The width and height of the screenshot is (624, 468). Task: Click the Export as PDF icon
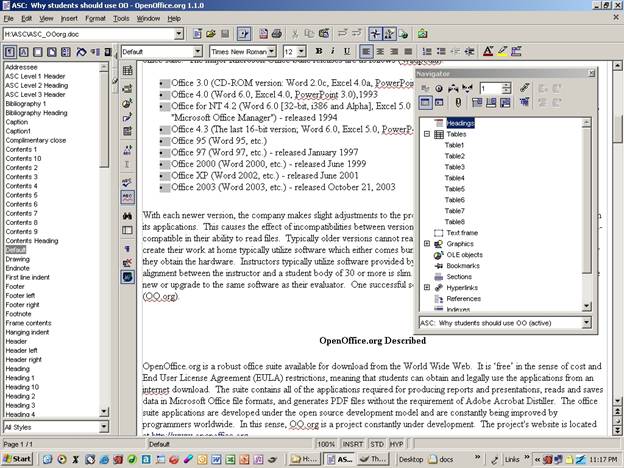point(263,34)
